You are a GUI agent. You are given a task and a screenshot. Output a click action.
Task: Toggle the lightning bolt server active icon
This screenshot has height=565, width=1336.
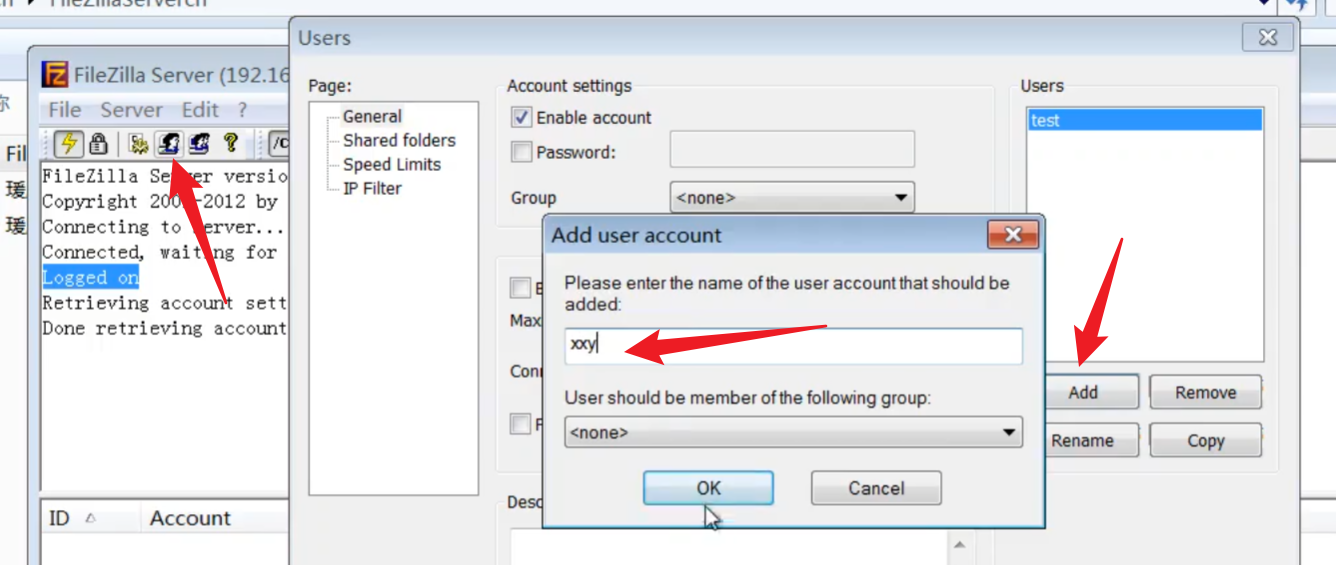point(68,144)
